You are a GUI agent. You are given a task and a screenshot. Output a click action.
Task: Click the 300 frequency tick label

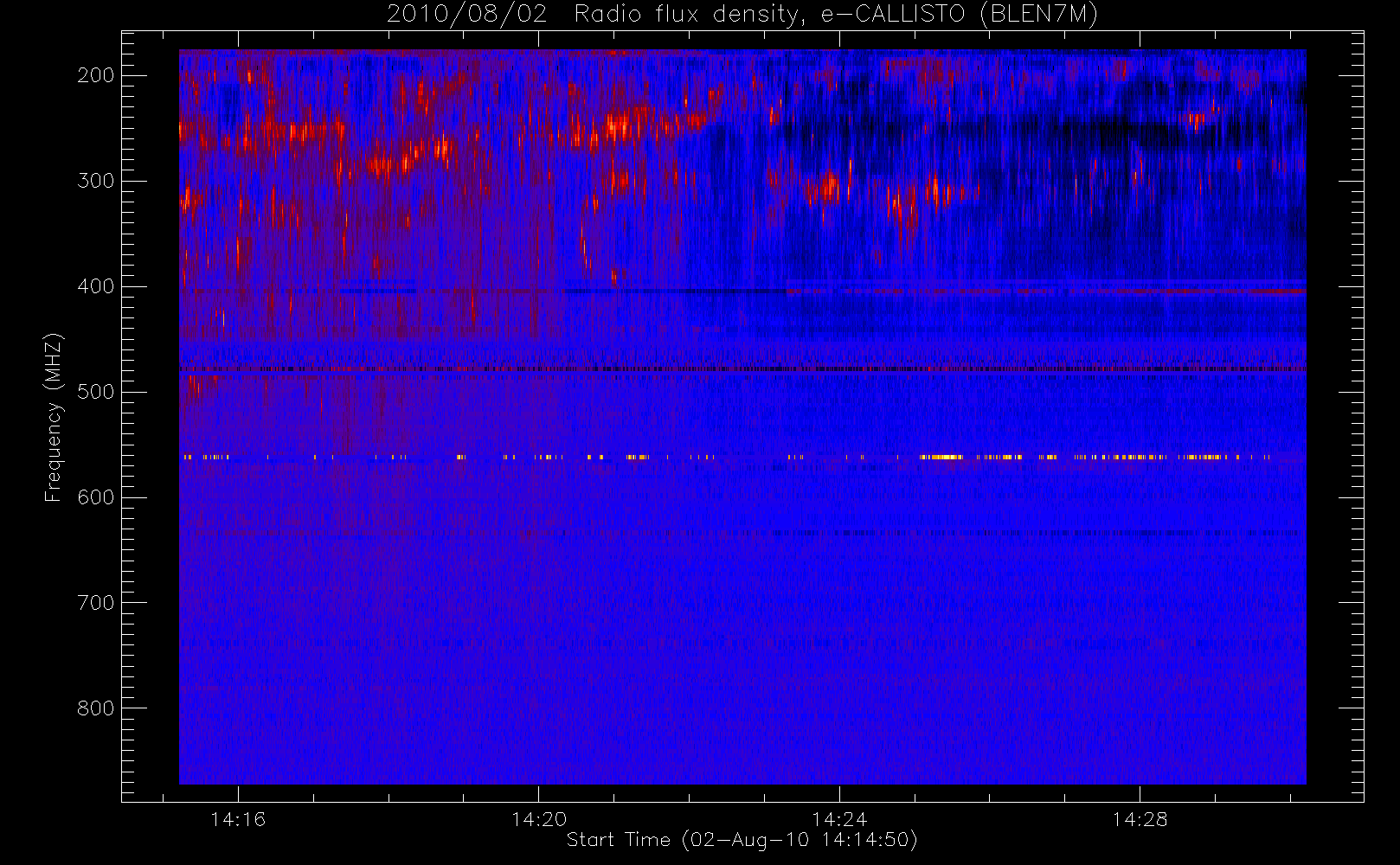tap(96, 181)
